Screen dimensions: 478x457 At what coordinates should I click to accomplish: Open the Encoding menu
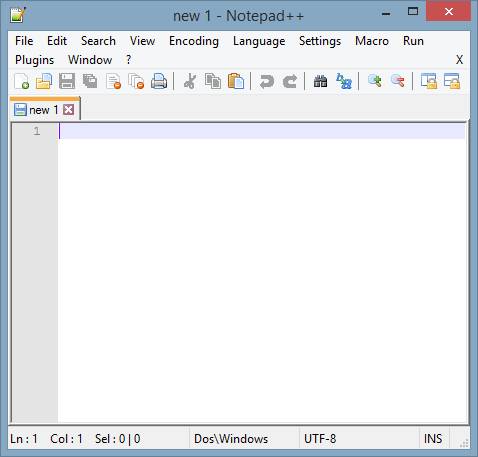[x=194, y=41]
